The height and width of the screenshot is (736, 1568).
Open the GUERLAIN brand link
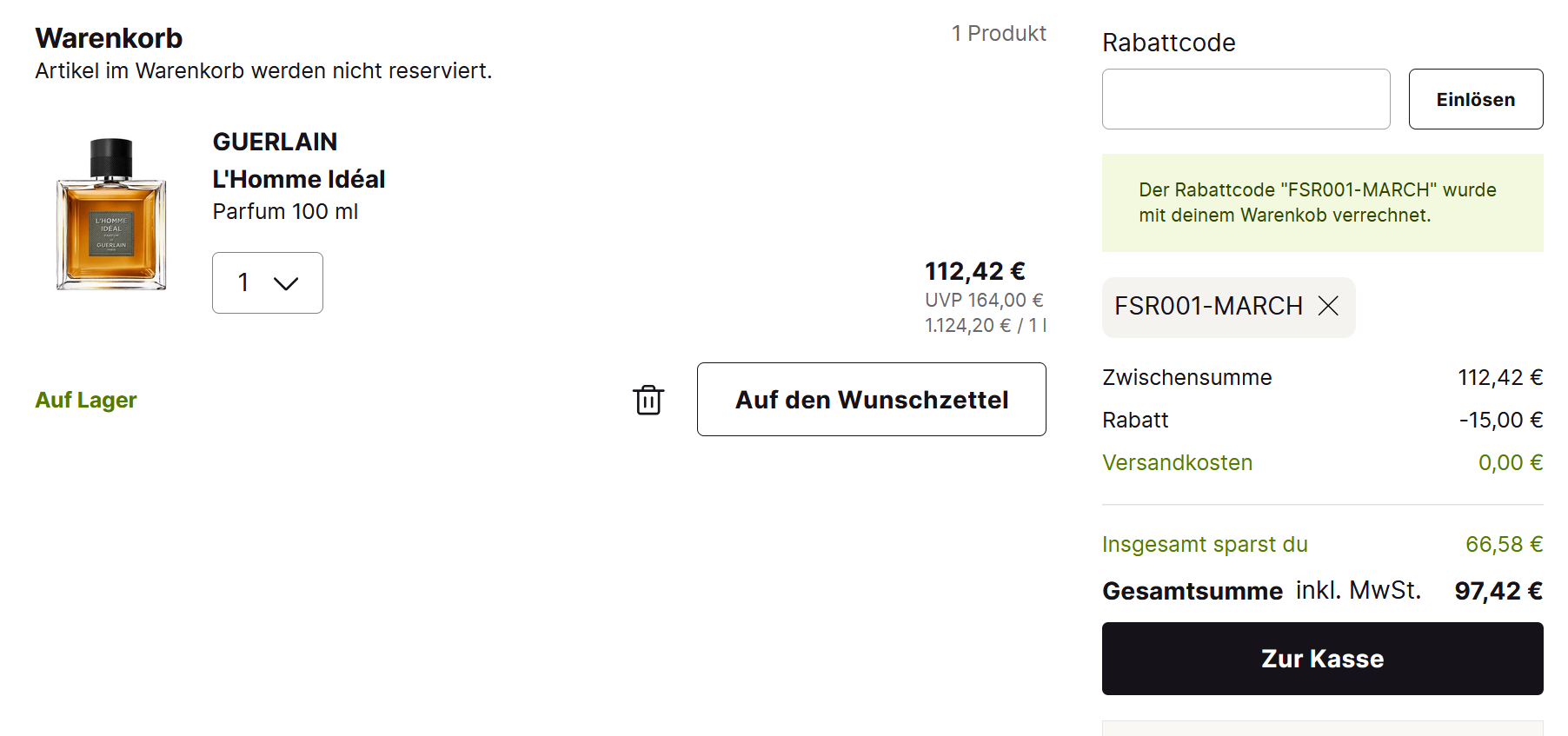pos(275,142)
